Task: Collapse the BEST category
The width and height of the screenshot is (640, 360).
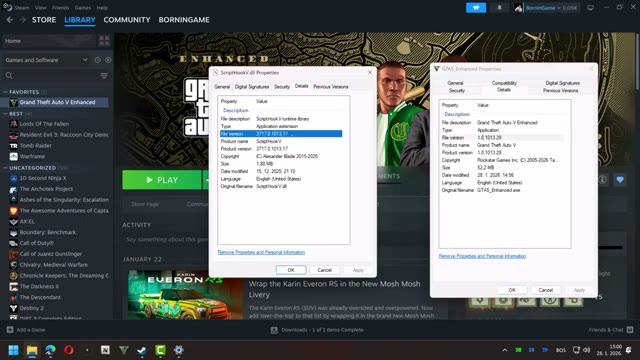Action: coord(5,113)
